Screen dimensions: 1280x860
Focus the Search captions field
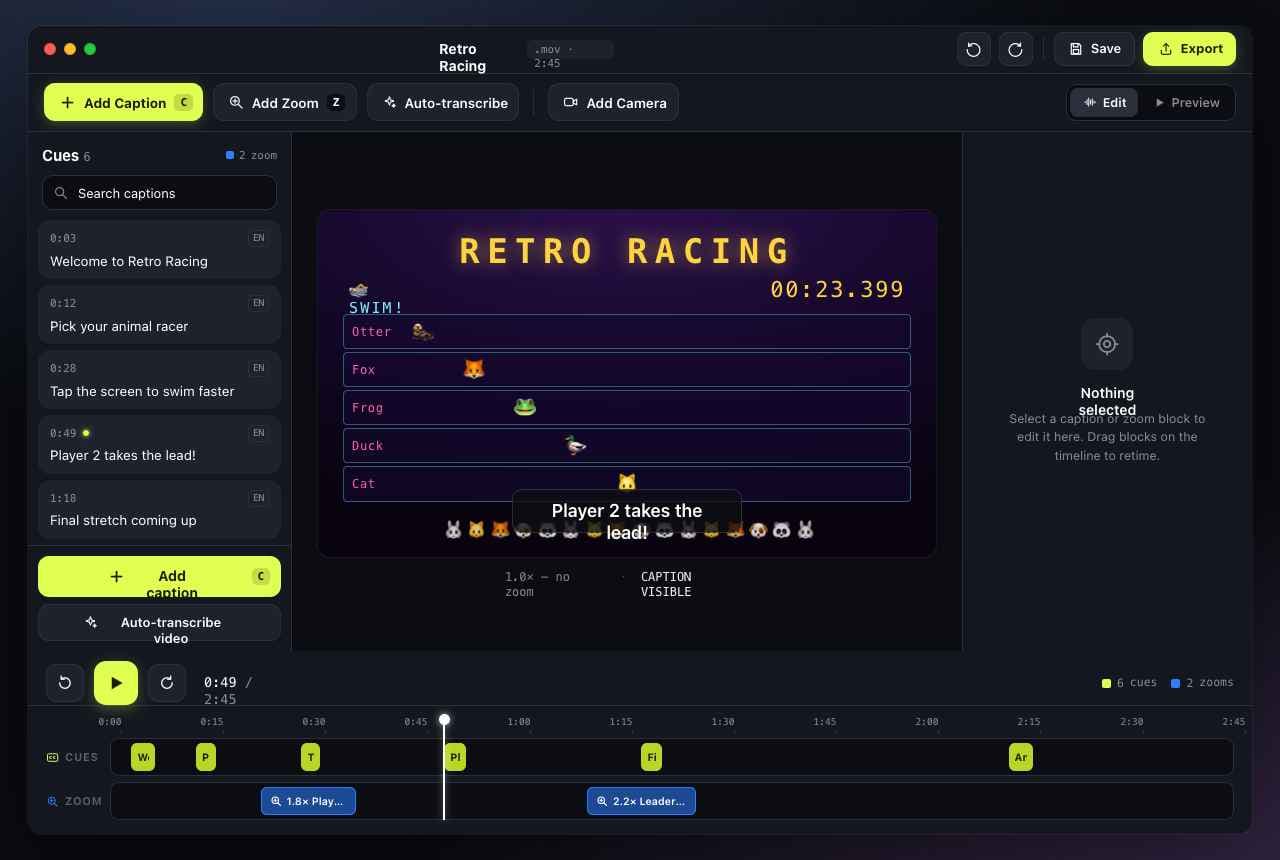click(x=159, y=193)
